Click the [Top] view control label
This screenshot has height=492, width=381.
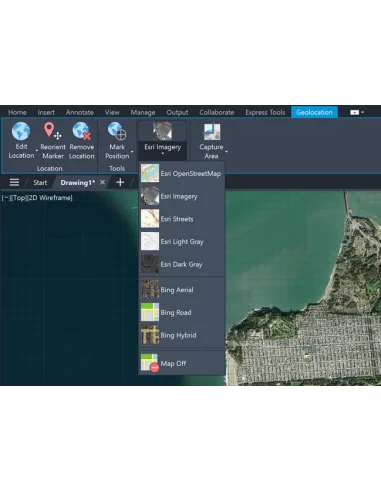click(18, 198)
